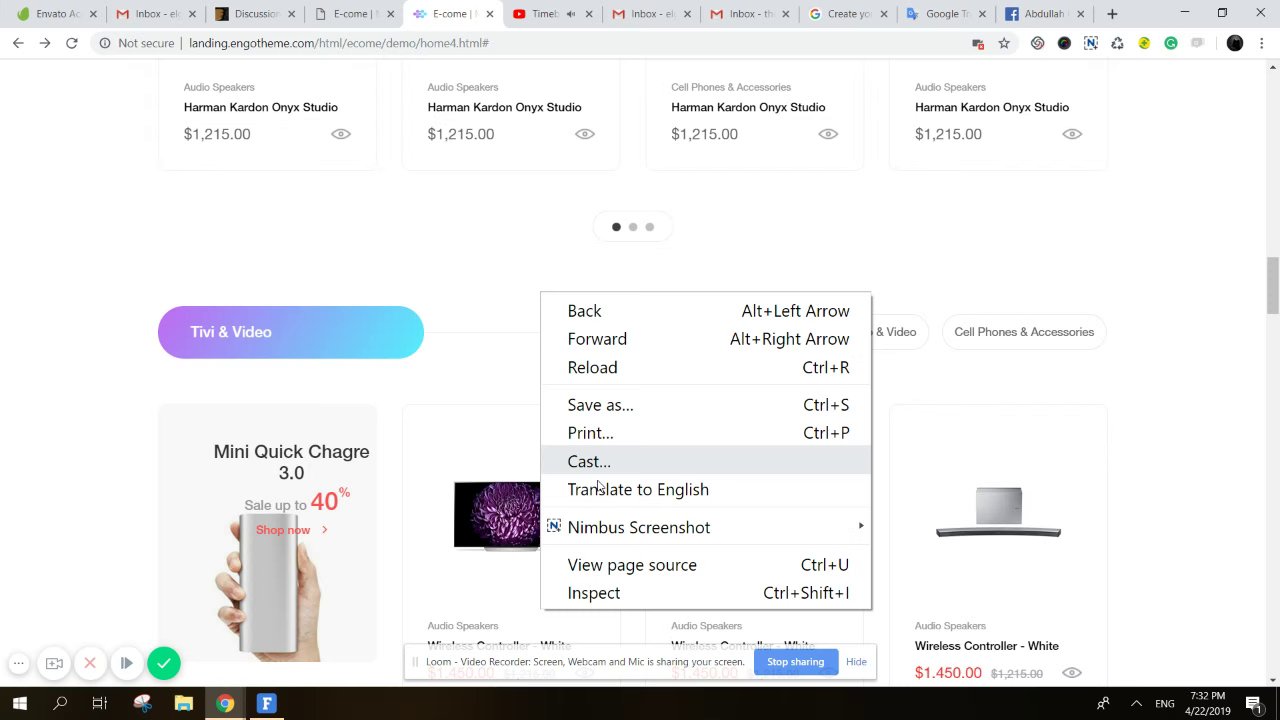The image size is (1280, 720).
Task: Open Chrome's three-dot menu
Action: coord(1261,43)
